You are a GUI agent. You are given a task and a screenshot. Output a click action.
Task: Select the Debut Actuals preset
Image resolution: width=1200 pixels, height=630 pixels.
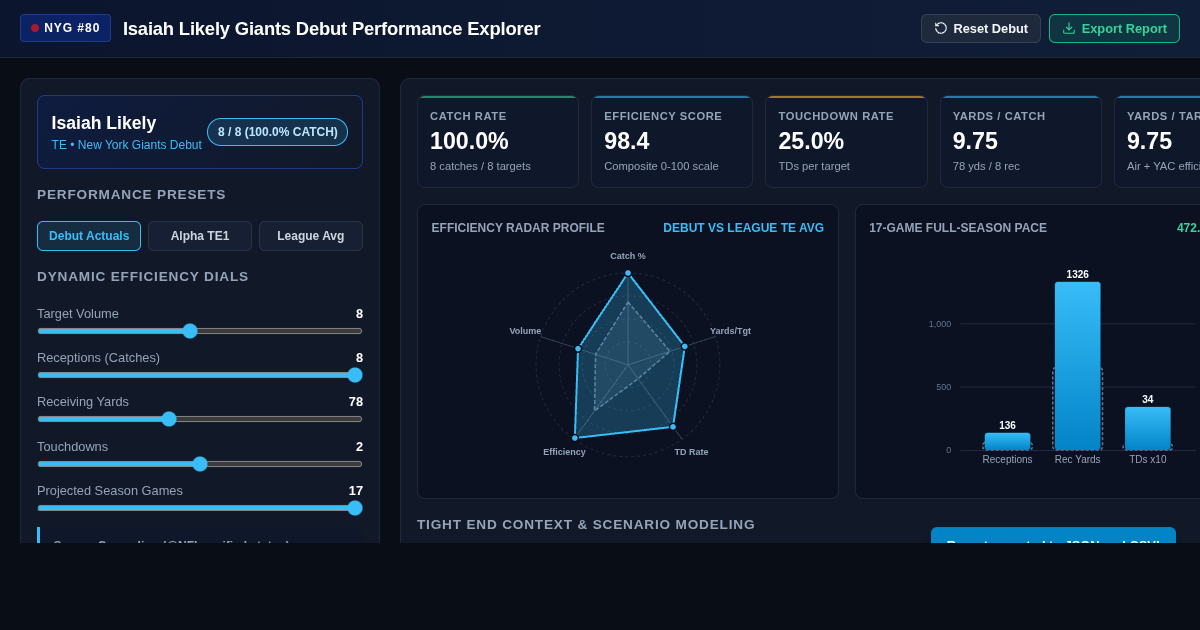(x=89, y=236)
